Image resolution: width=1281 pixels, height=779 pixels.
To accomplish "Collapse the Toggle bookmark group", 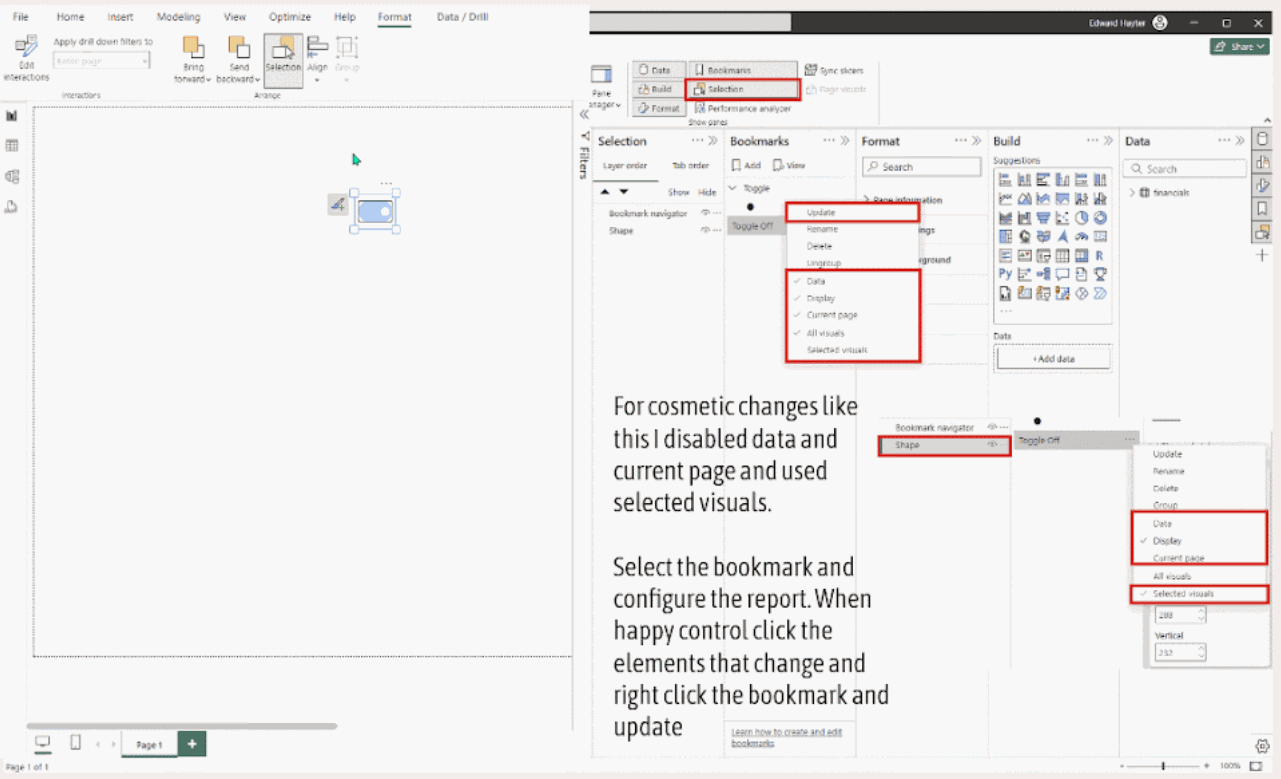I will click(733, 188).
